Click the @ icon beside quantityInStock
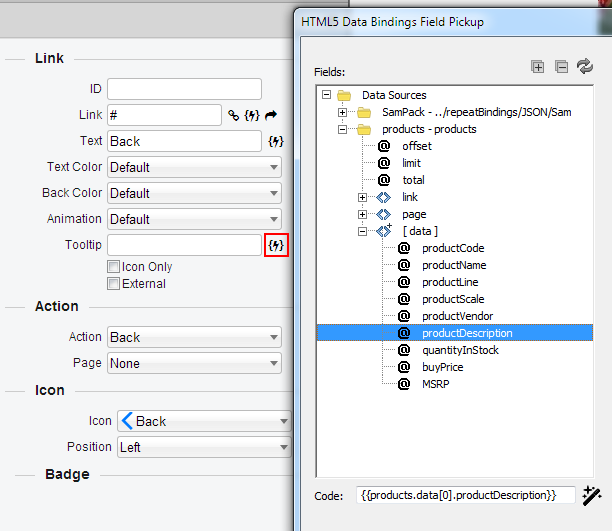 (404, 350)
